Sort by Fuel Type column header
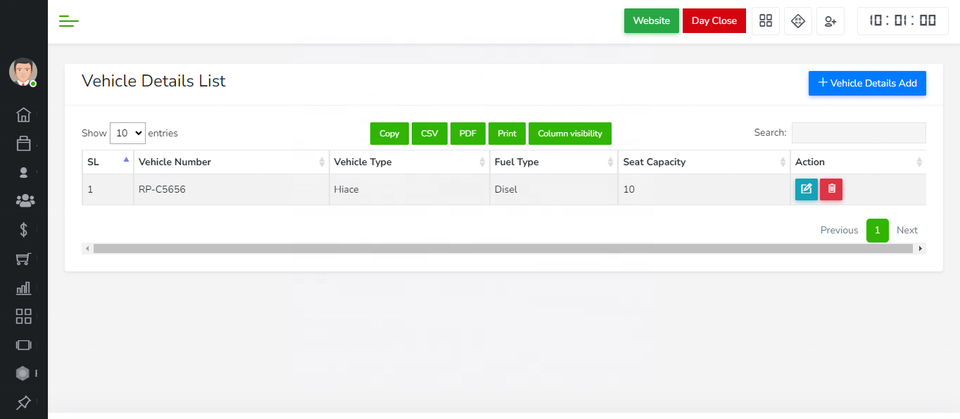 [x=554, y=162]
